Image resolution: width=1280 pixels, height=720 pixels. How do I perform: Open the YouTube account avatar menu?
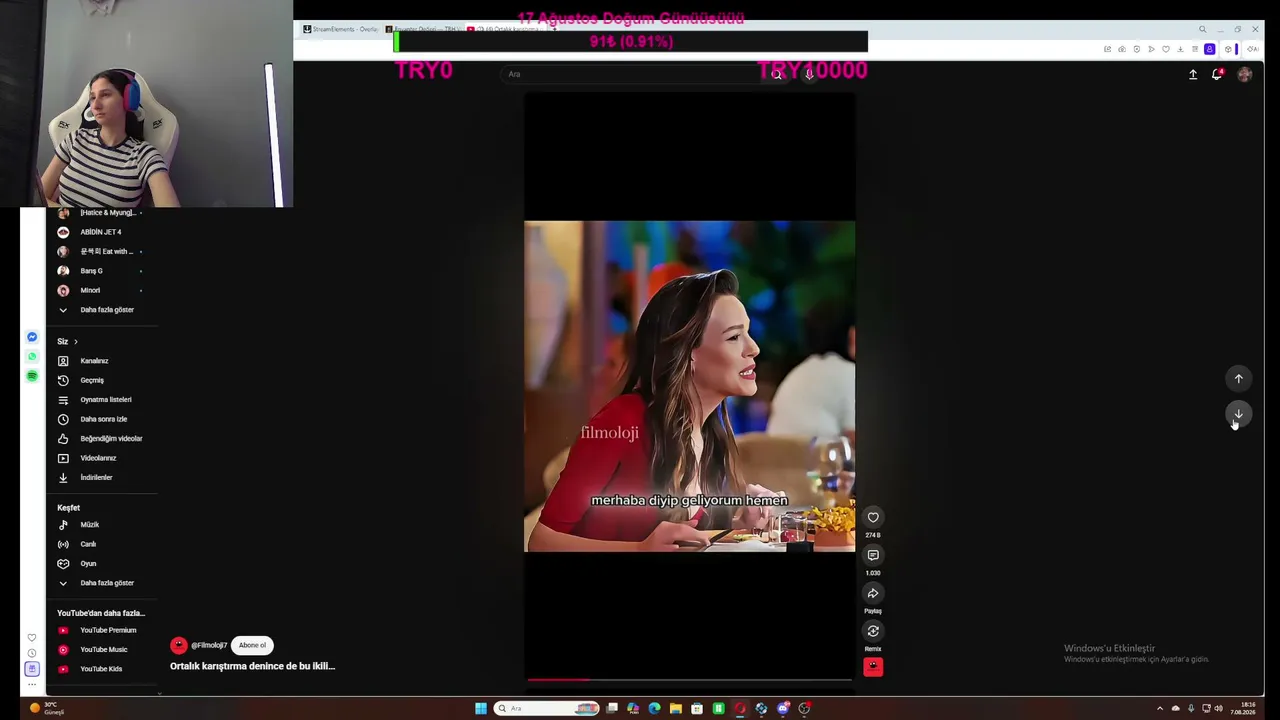pyautogui.click(x=1244, y=74)
